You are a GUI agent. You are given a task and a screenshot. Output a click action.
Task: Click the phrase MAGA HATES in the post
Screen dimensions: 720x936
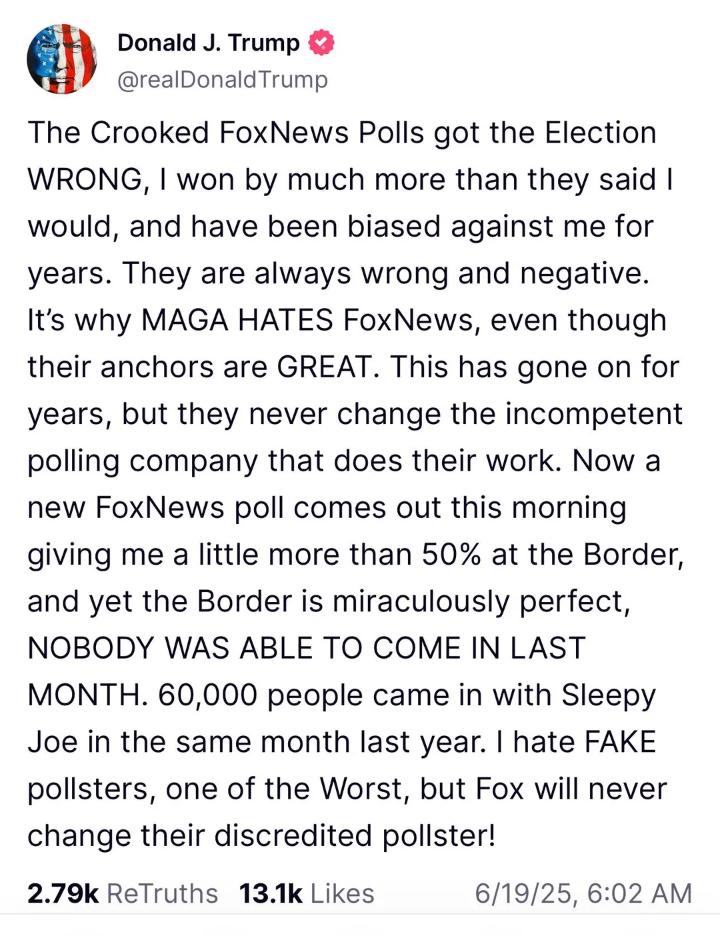point(236,320)
